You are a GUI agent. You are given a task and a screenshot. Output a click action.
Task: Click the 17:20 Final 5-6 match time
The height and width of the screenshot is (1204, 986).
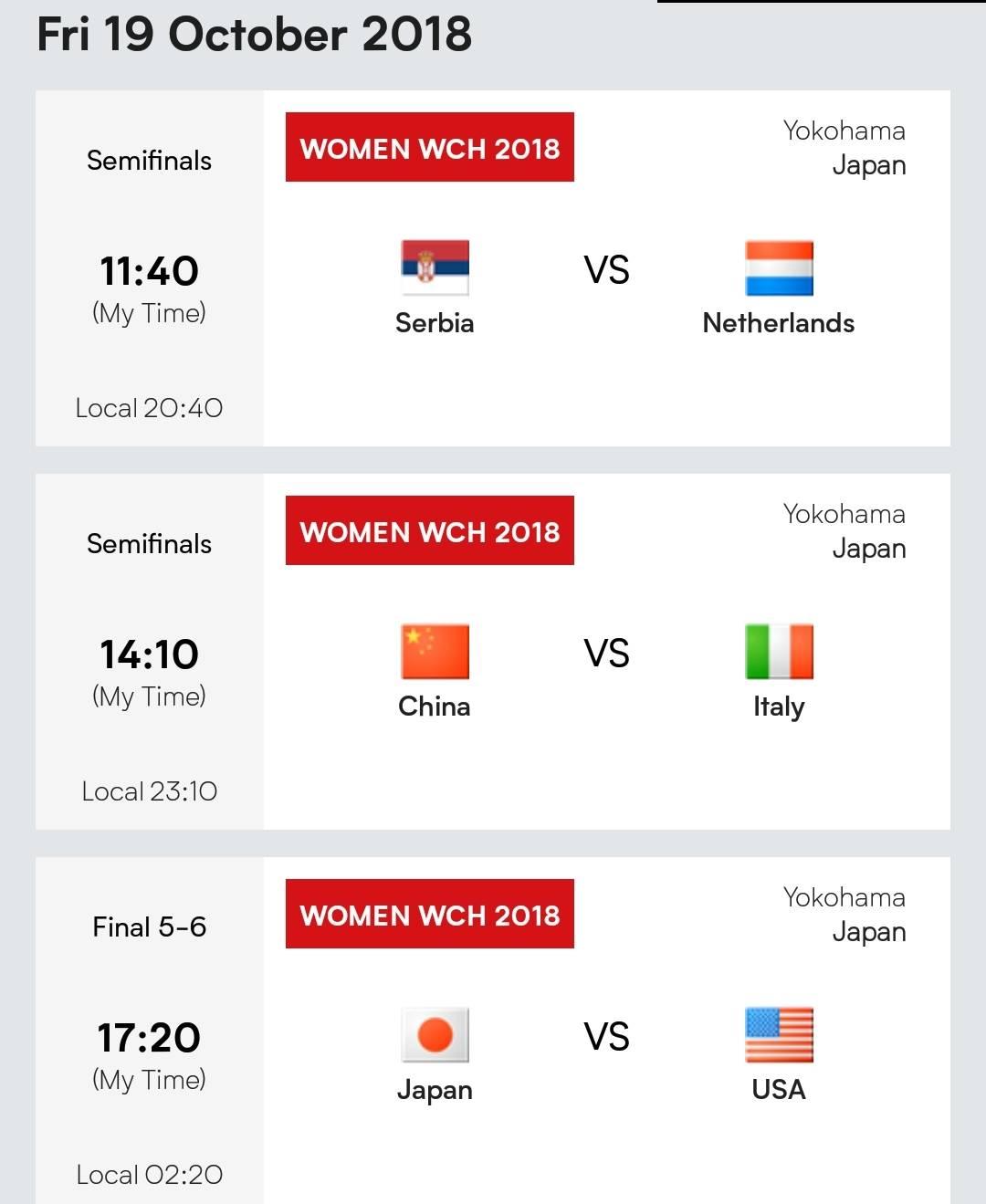click(x=149, y=1038)
